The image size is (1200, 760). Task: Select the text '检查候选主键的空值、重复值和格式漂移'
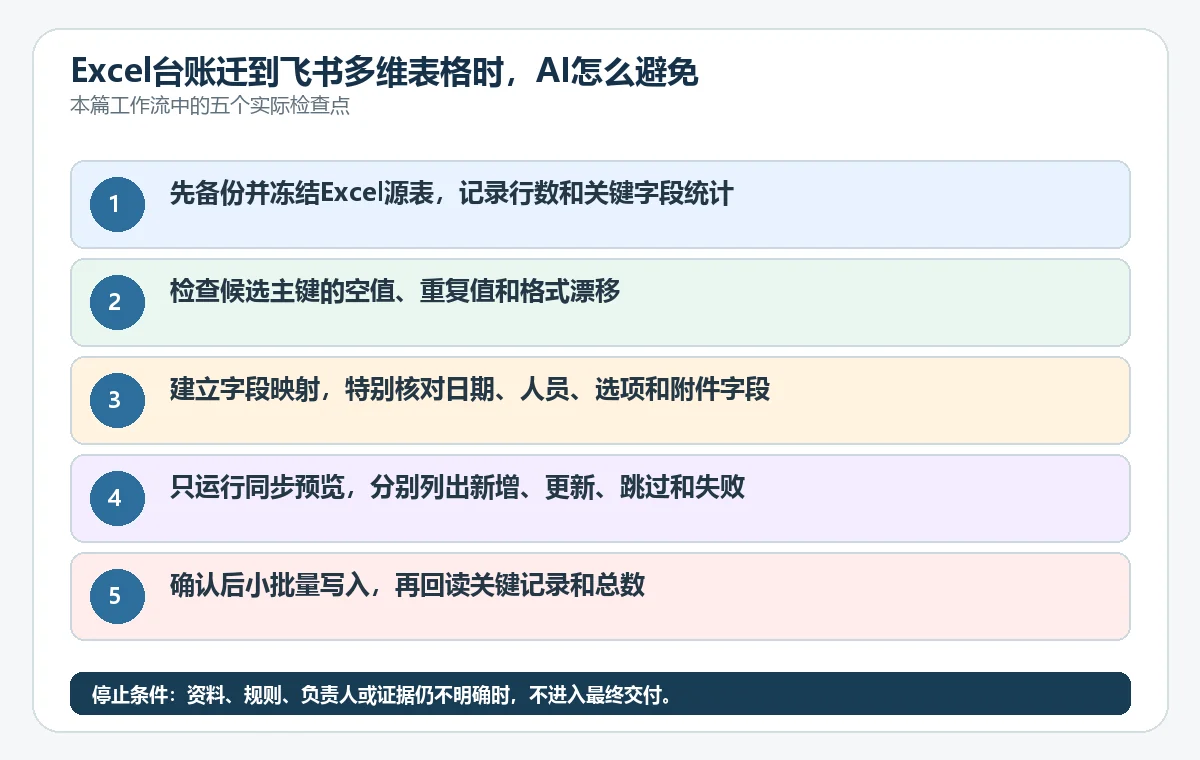point(395,292)
